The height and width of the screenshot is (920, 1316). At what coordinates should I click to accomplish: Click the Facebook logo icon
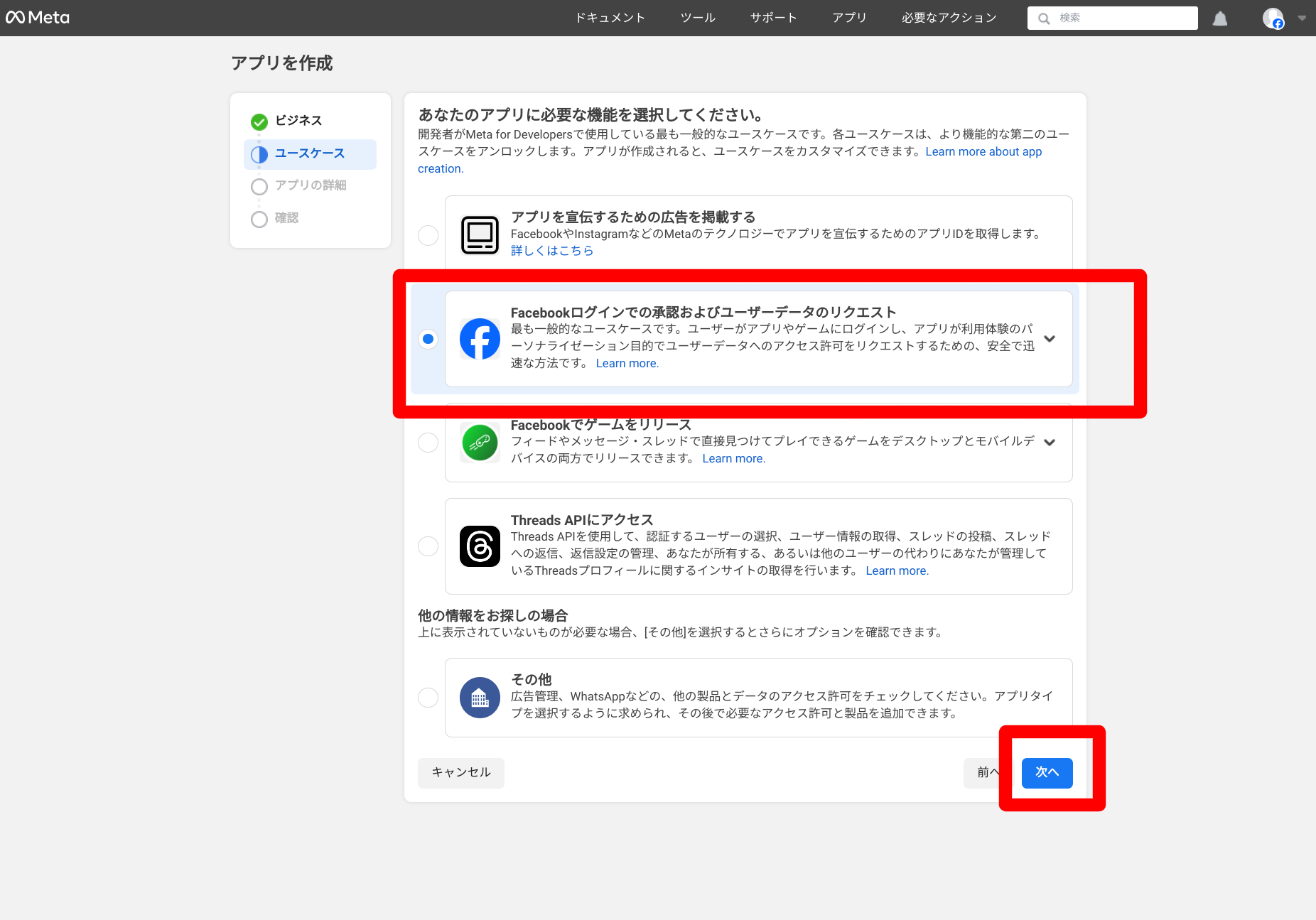coord(480,339)
